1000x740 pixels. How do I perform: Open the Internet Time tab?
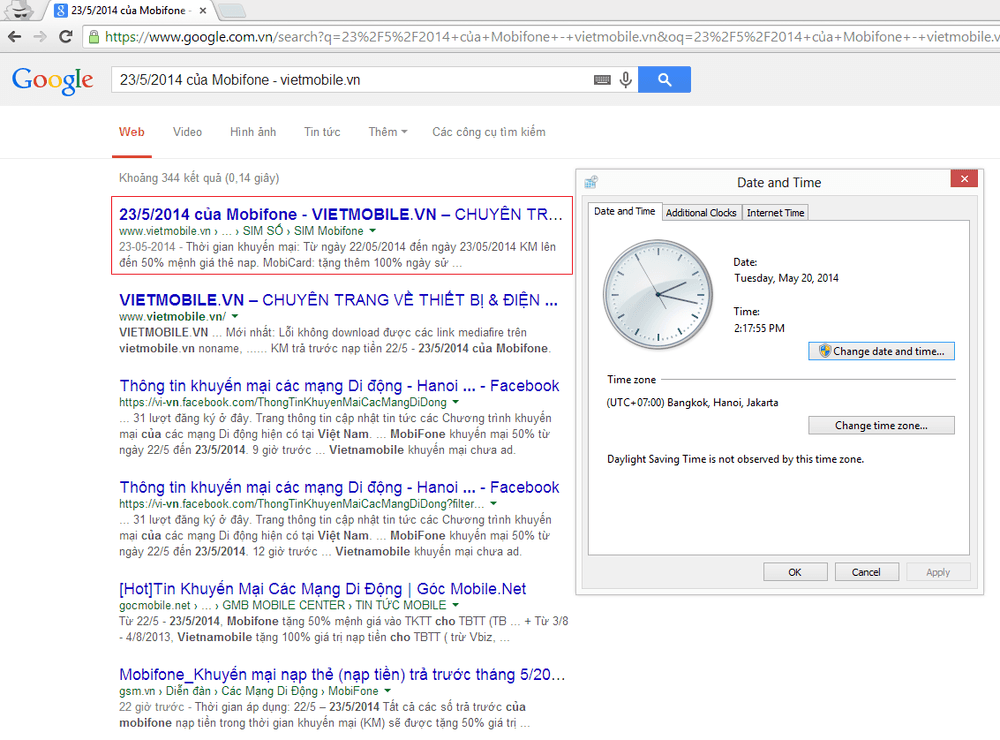(776, 213)
